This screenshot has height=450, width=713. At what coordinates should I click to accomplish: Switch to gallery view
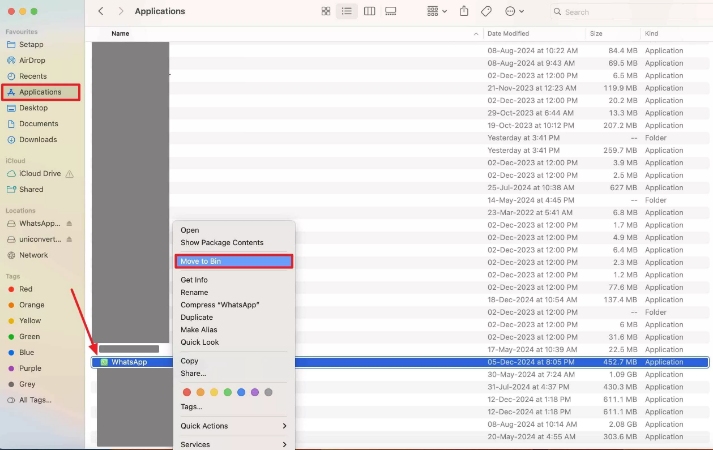coord(391,11)
